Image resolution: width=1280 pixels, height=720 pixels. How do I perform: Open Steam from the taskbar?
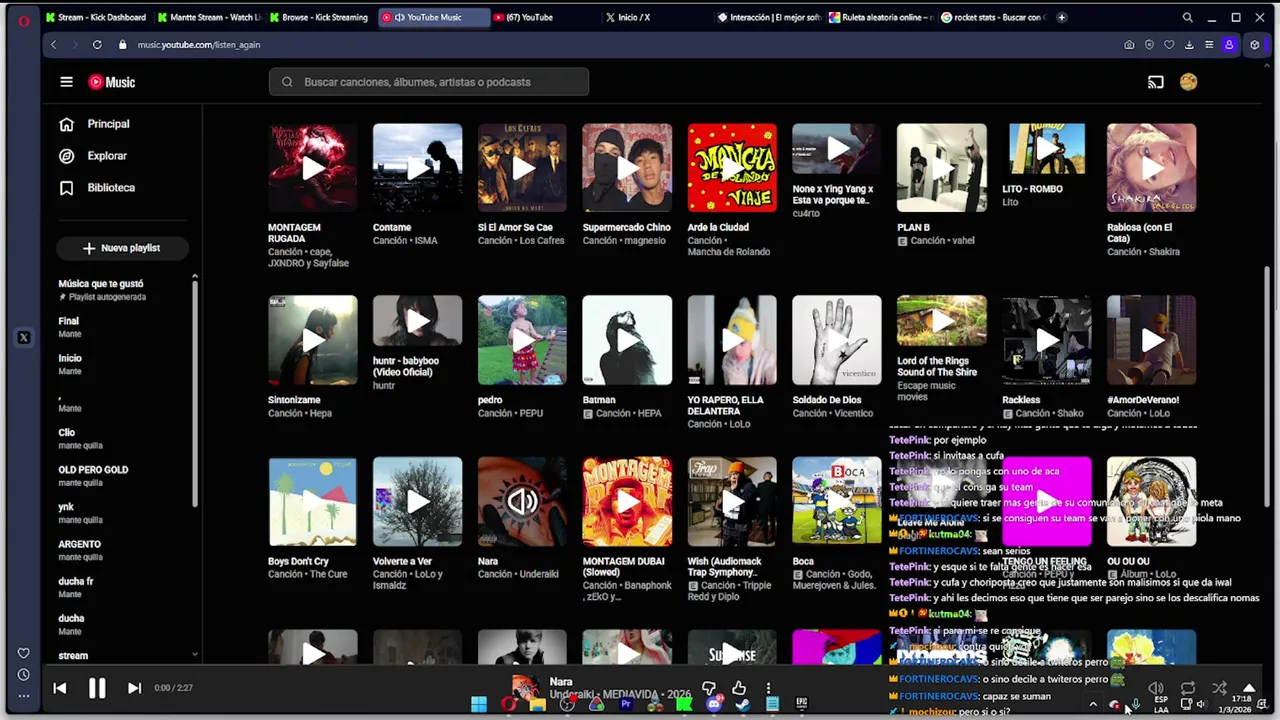(743, 705)
